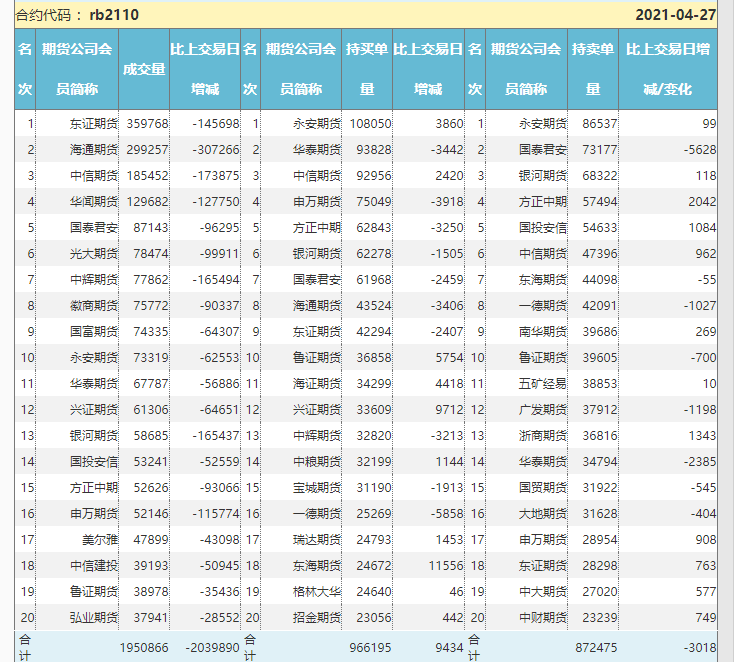Image resolution: width=735 pixels, height=662 pixels.
Task: Click total short change -3018
Action: point(700,648)
